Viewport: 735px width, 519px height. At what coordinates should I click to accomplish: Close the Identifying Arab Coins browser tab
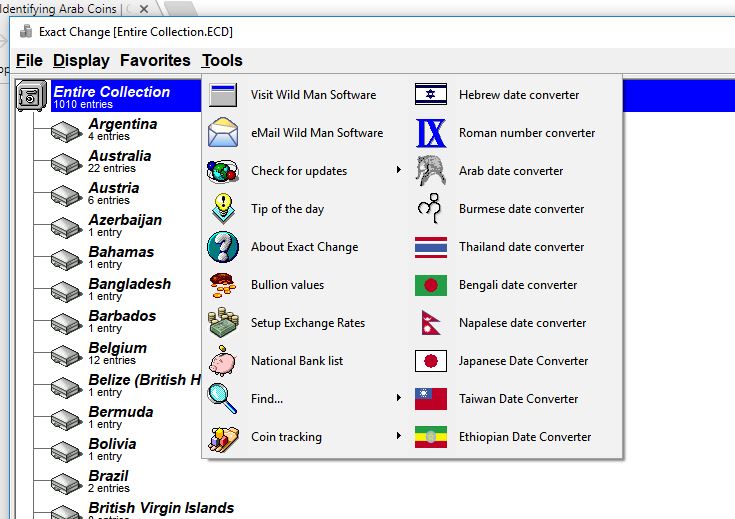[144, 8]
